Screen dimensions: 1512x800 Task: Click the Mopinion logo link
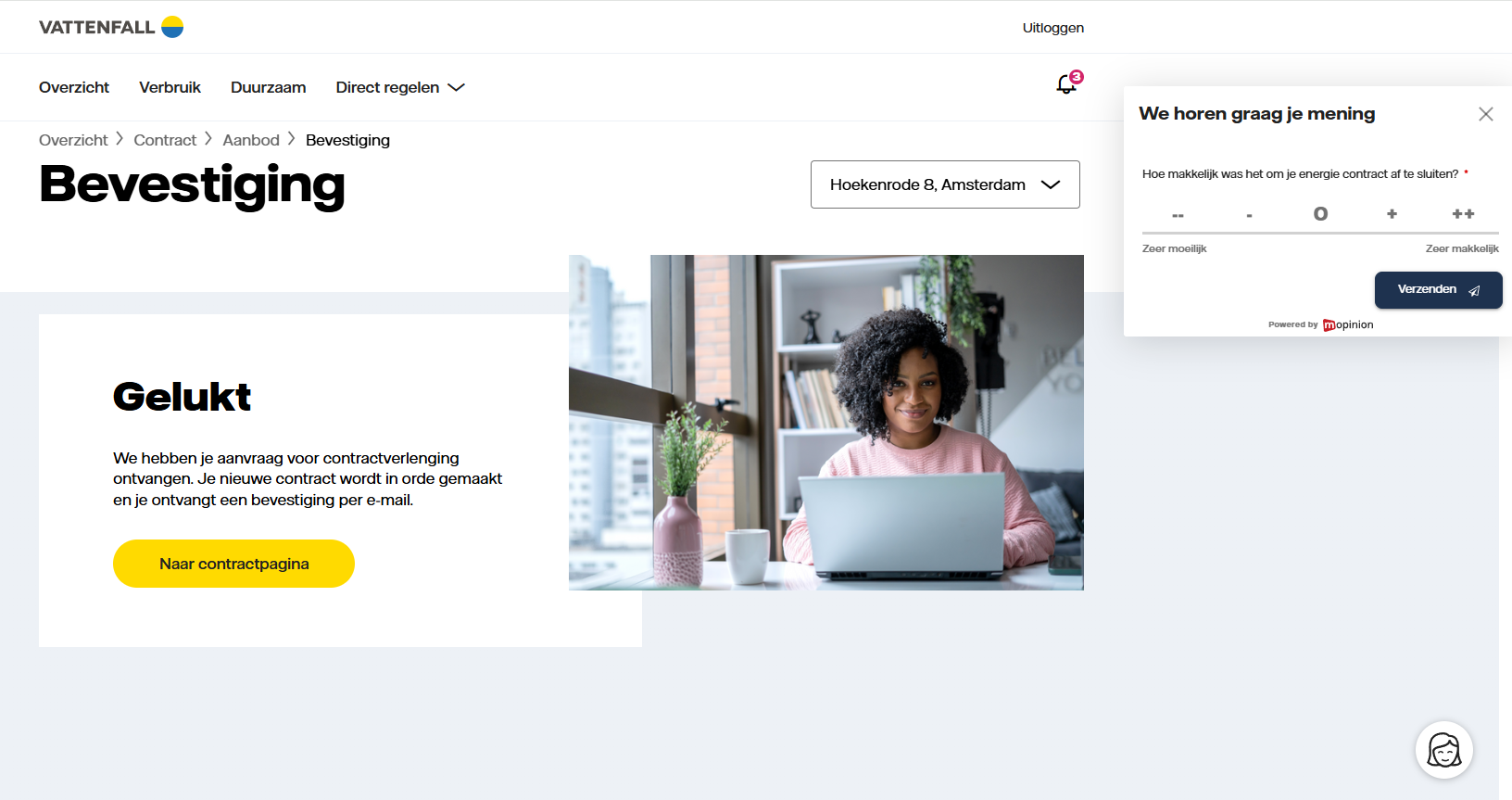coord(1348,324)
